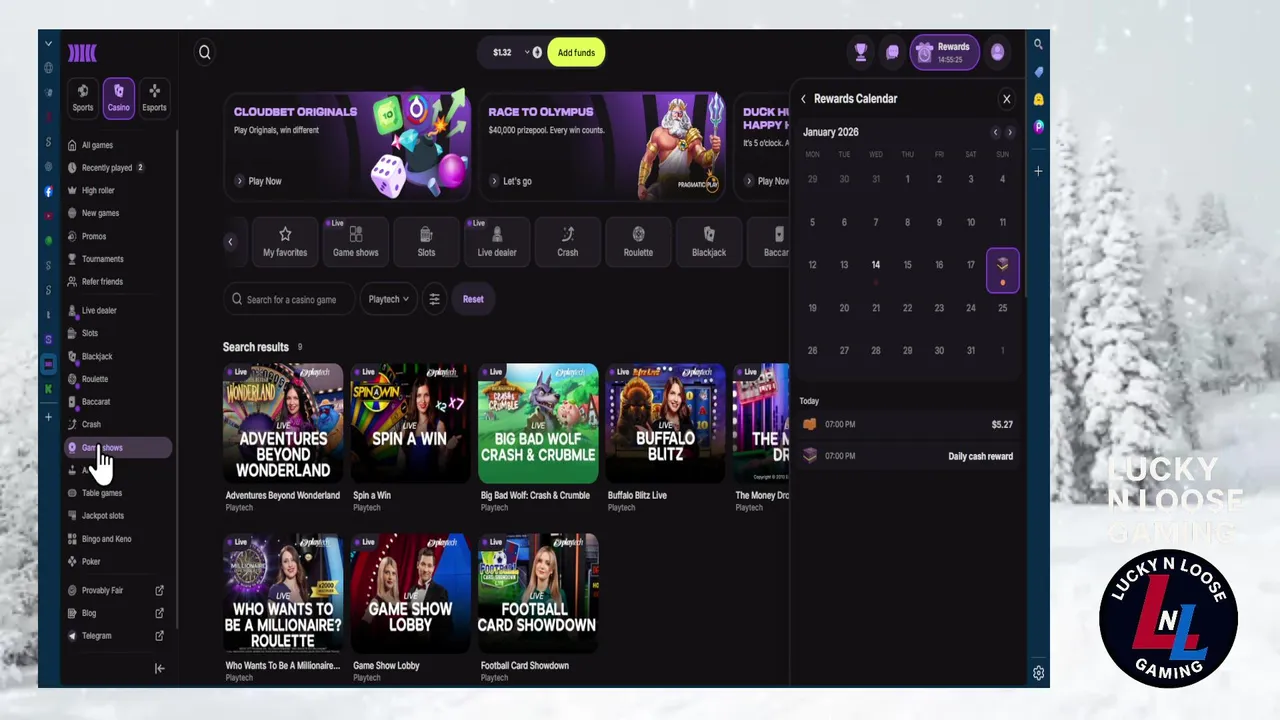Open the Blog external link
Screen dimensions: 1280x720
[x=117, y=613]
